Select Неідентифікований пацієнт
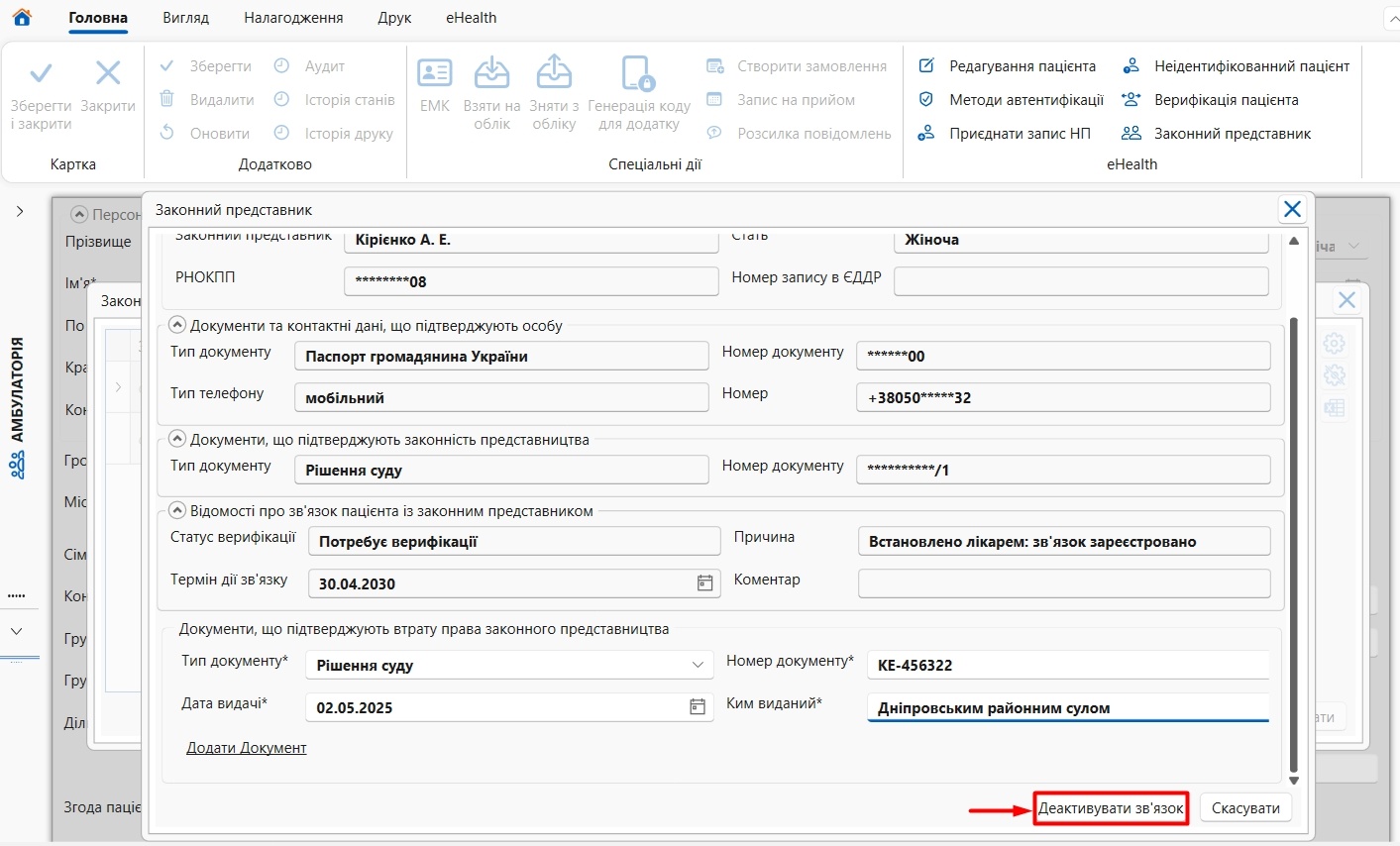Viewport: 1400px width, 846px height. 1236,66
